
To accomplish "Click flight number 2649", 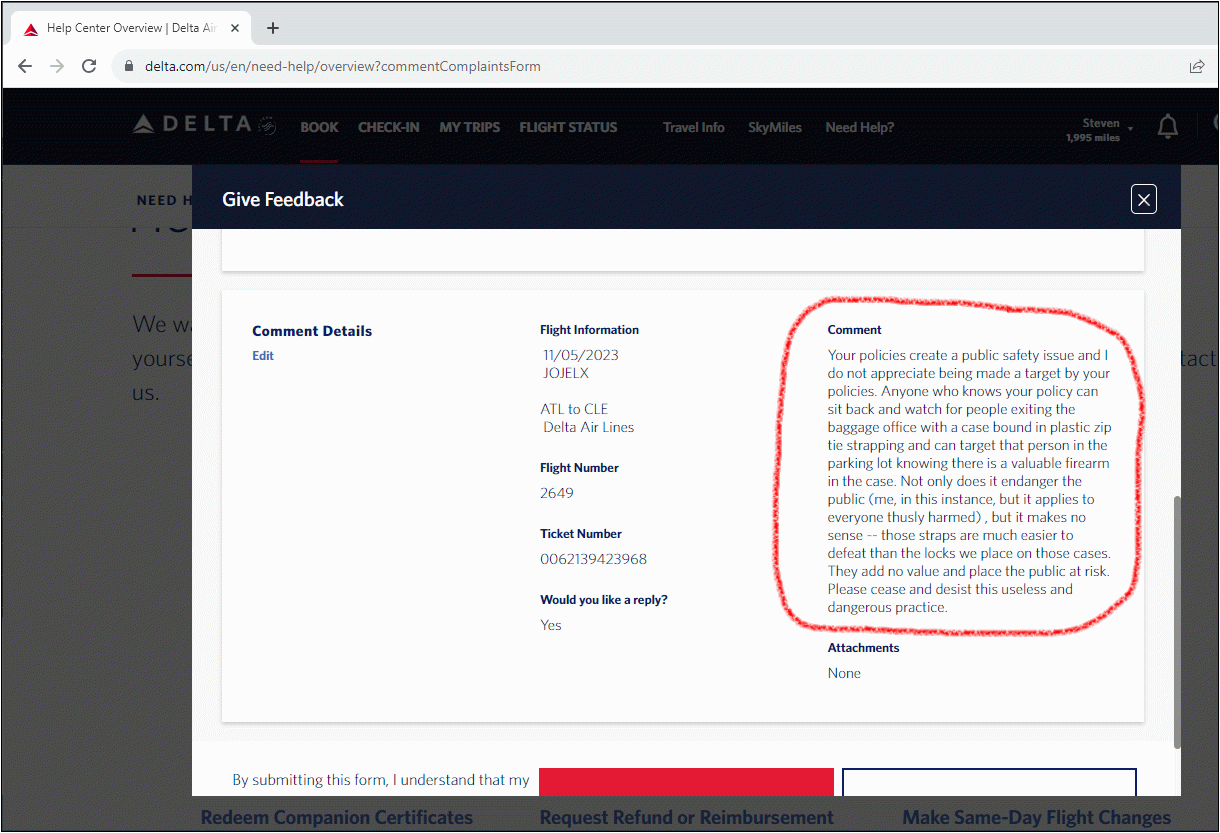I will [x=557, y=493].
